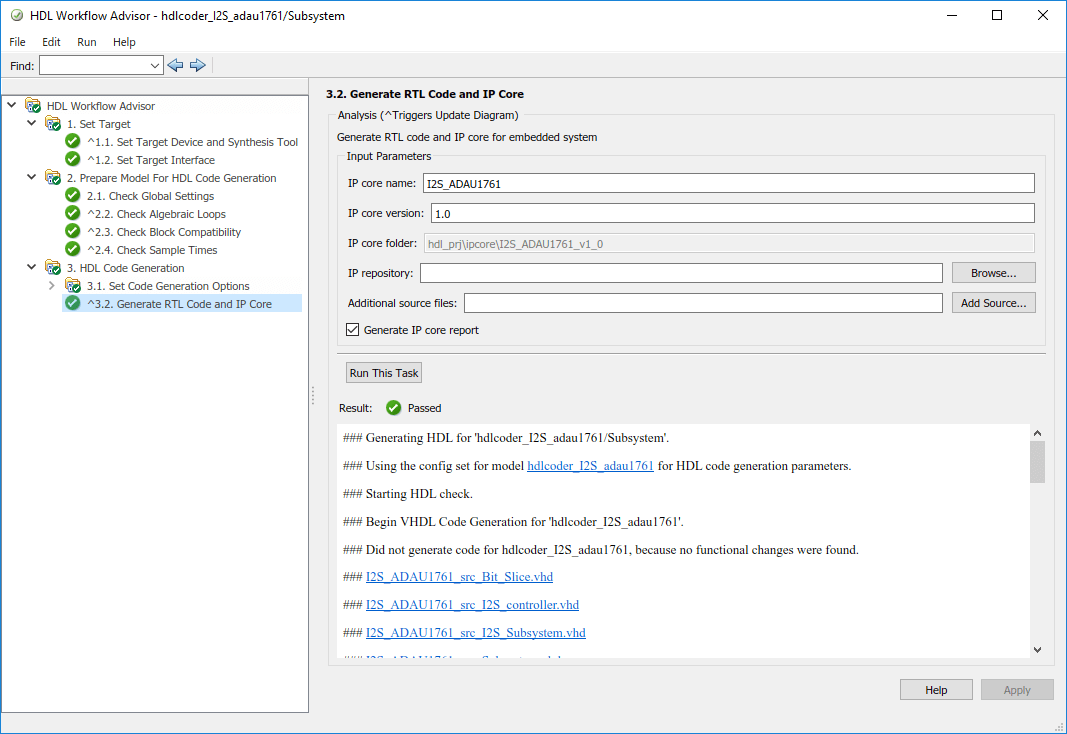Click the IP core name input field
Image resolution: width=1067 pixels, height=734 pixels.
pos(728,183)
